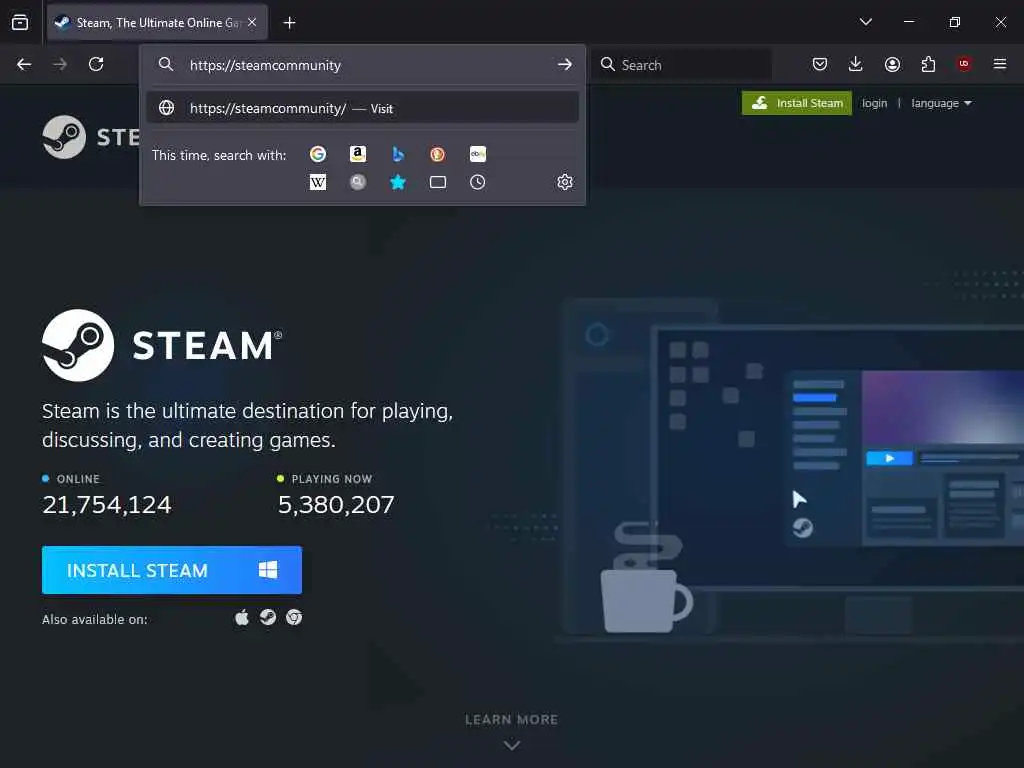Image resolution: width=1024 pixels, height=768 pixels.
Task: Click the LEARN MORE link
Action: point(511,720)
